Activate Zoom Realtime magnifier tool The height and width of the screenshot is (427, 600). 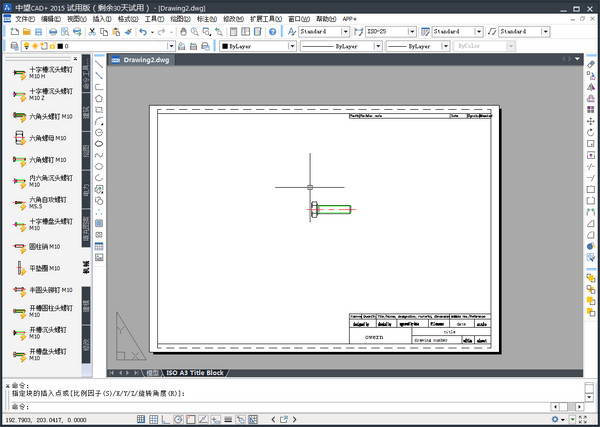pos(195,32)
